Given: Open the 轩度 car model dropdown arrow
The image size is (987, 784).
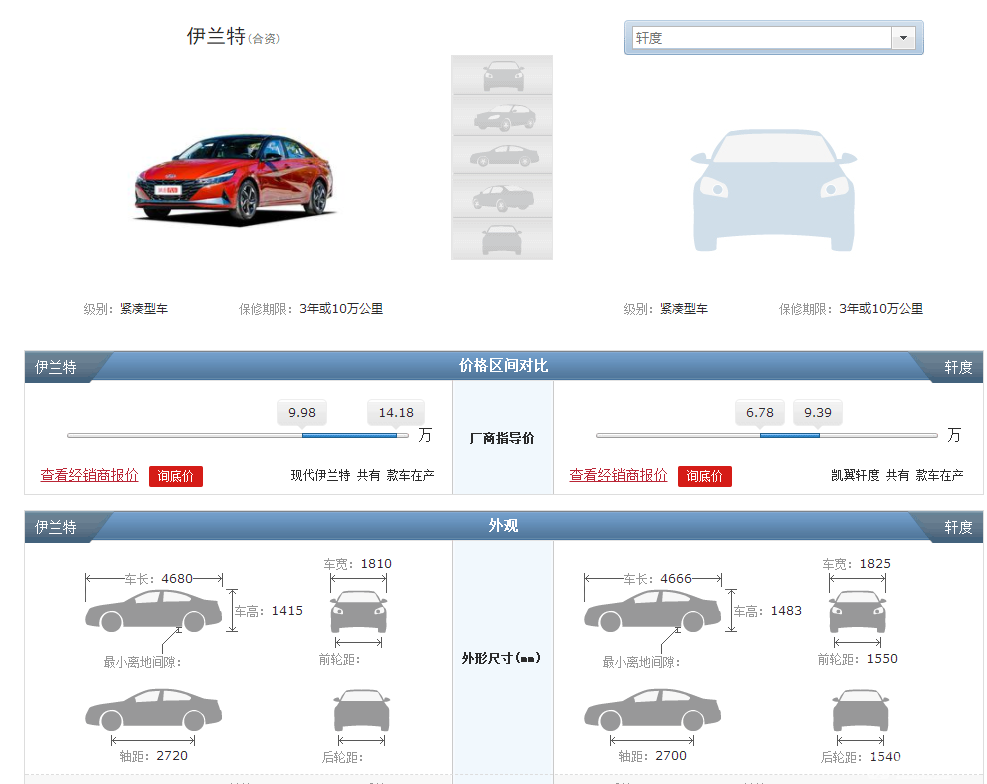Looking at the screenshot, I should [x=903, y=38].
